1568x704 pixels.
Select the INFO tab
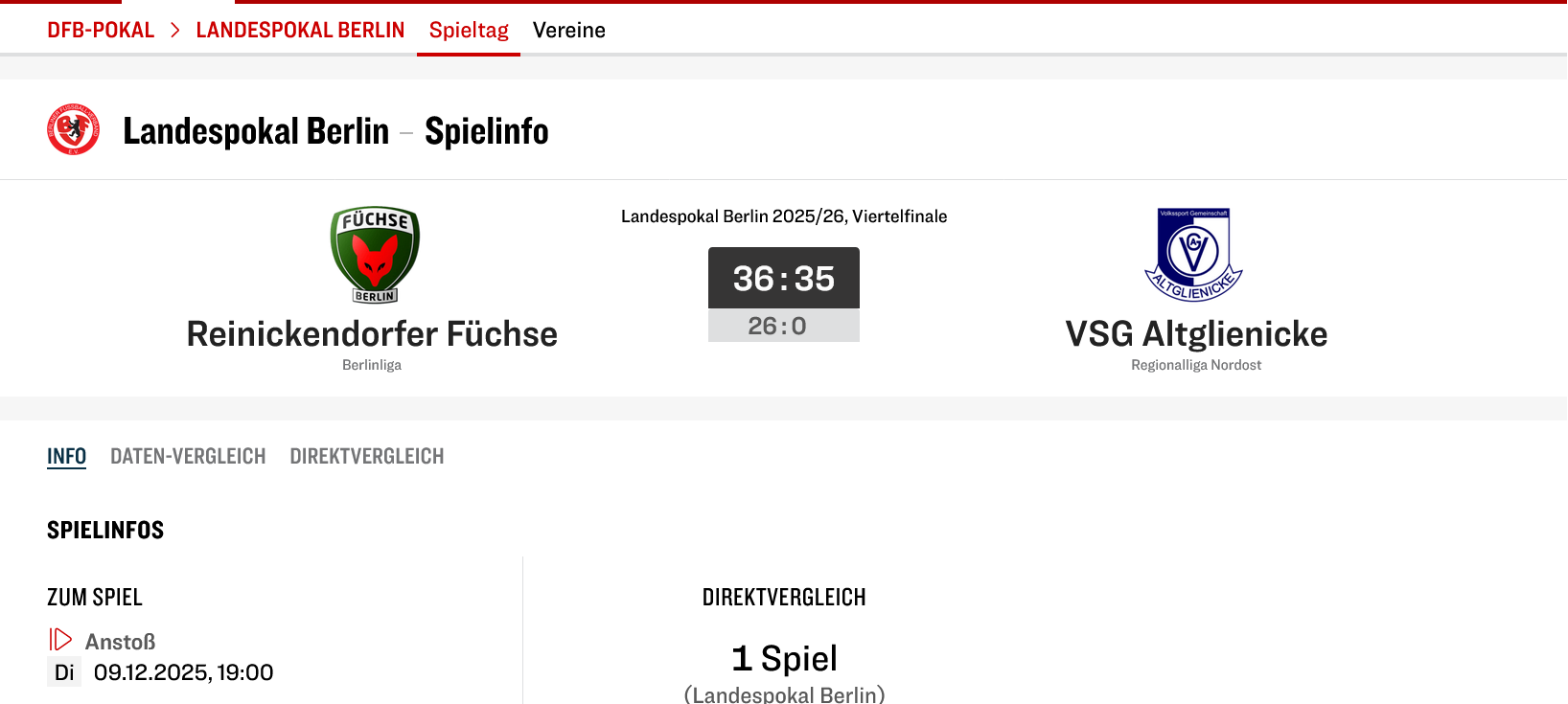66,456
